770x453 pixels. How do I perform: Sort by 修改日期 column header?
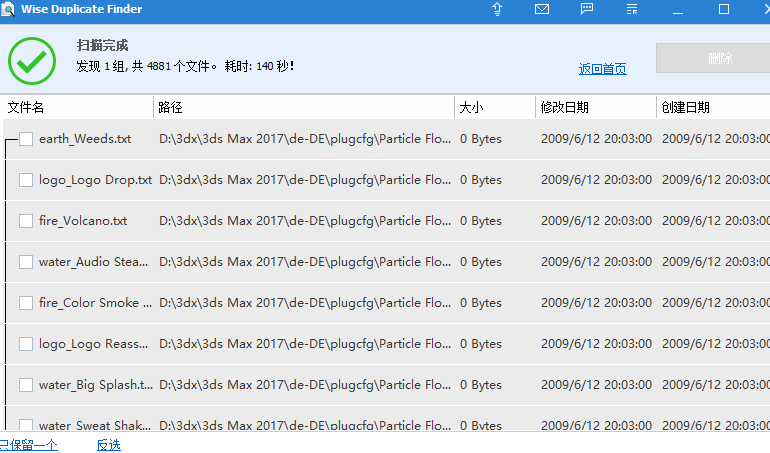tap(564, 107)
